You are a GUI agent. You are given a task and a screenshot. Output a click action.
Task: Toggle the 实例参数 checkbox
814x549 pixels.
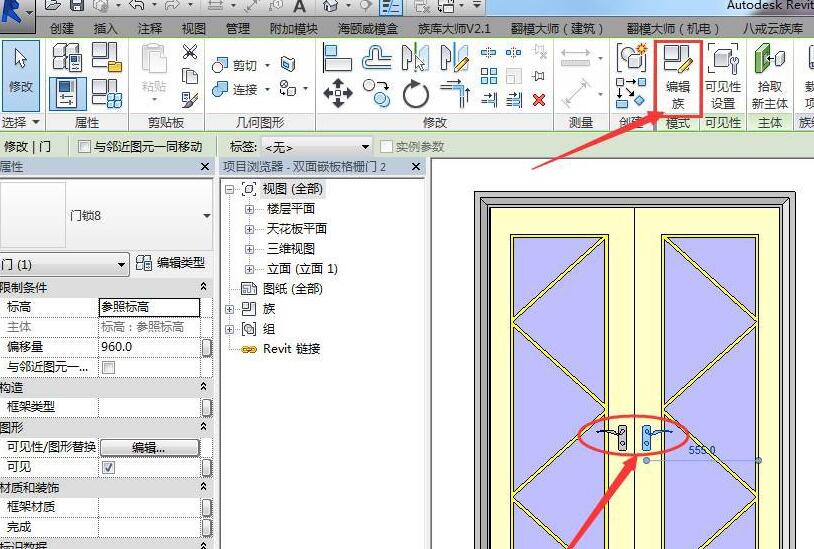386,147
